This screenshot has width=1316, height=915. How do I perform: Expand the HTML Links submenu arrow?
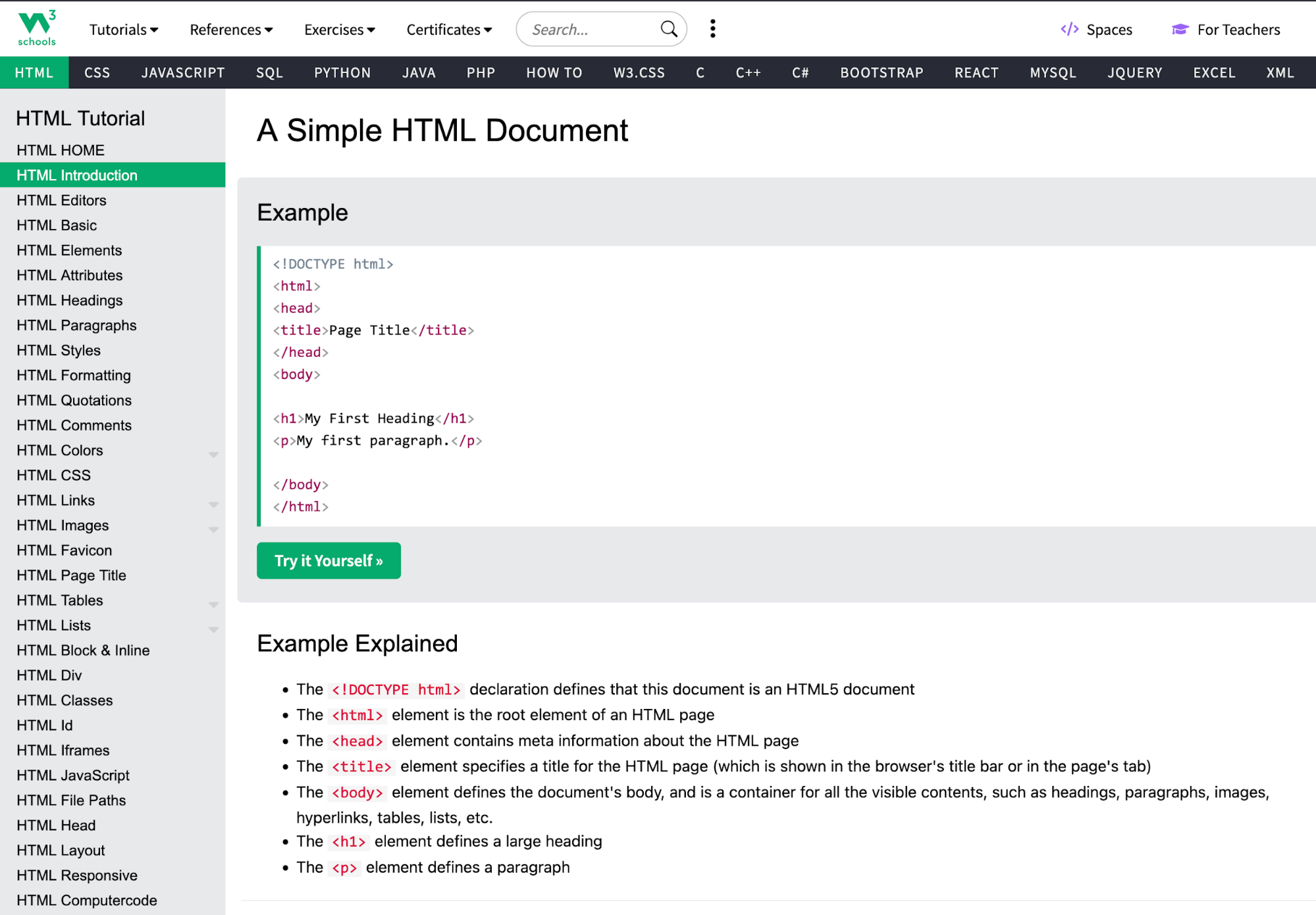coord(213,504)
